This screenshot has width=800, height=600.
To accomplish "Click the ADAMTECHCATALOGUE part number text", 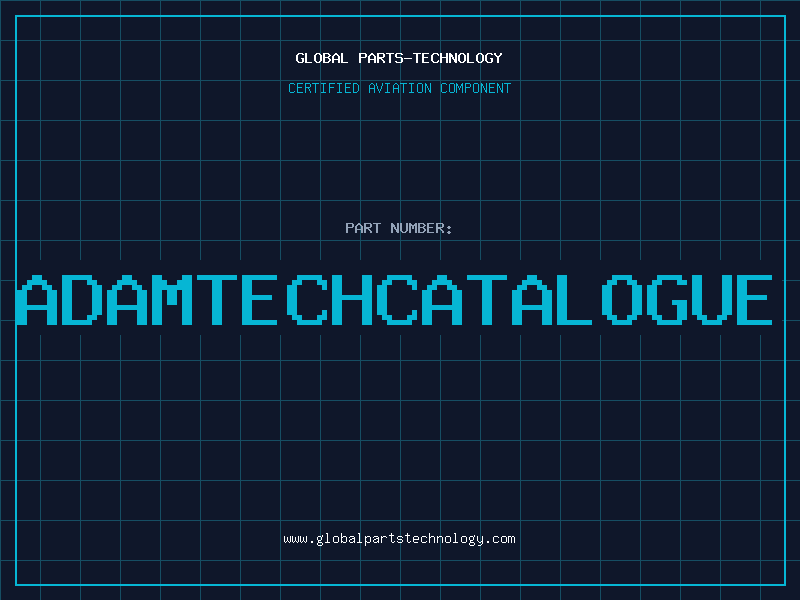I will (x=394, y=300).
